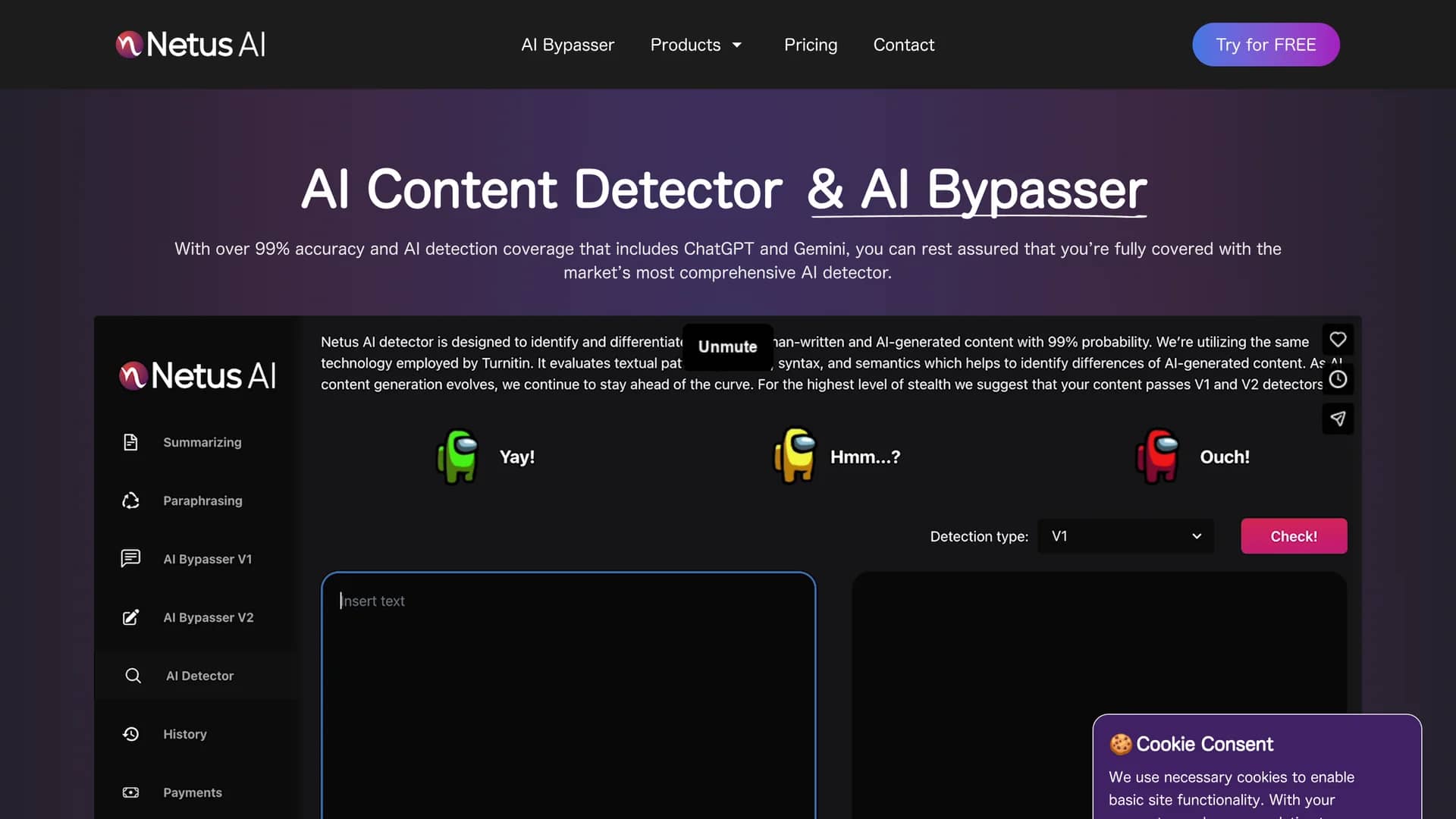Click the Payments label in sidebar

pyautogui.click(x=192, y=792)
